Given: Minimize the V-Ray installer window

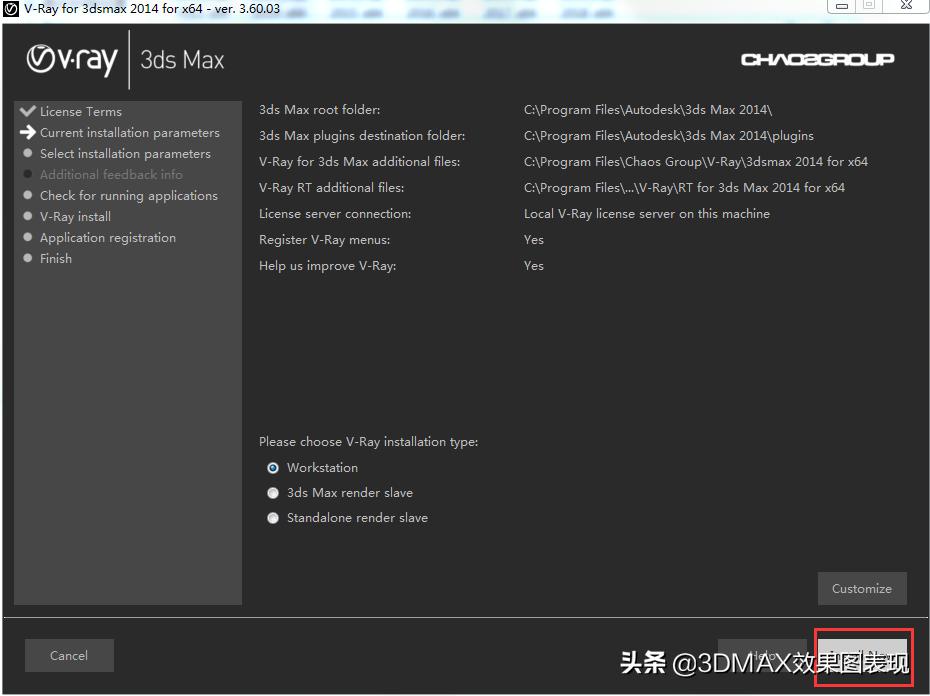Looking at the screenshot, I should [x=841, y=6].
